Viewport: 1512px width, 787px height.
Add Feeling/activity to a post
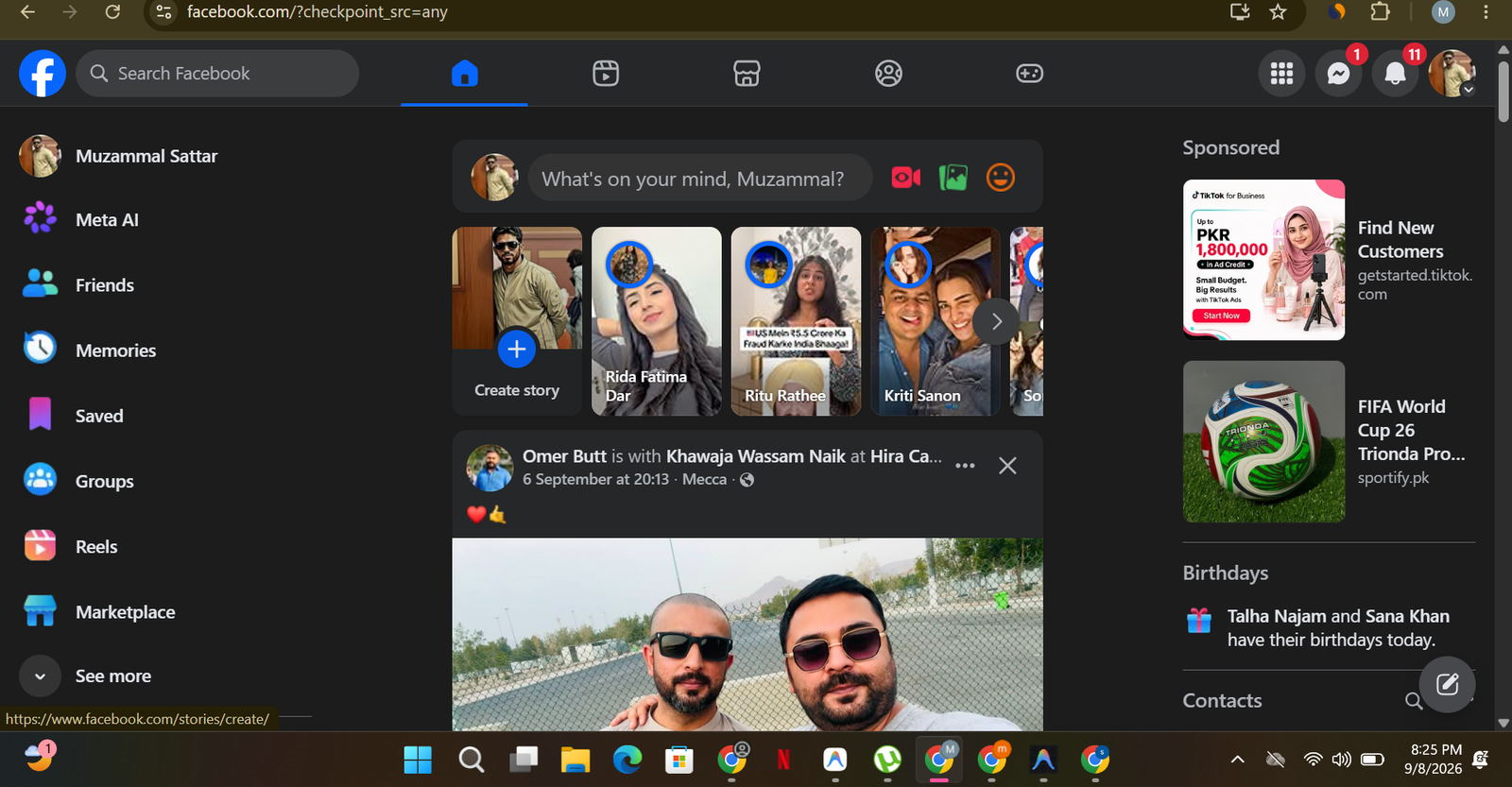click(x=1000, y=178)
